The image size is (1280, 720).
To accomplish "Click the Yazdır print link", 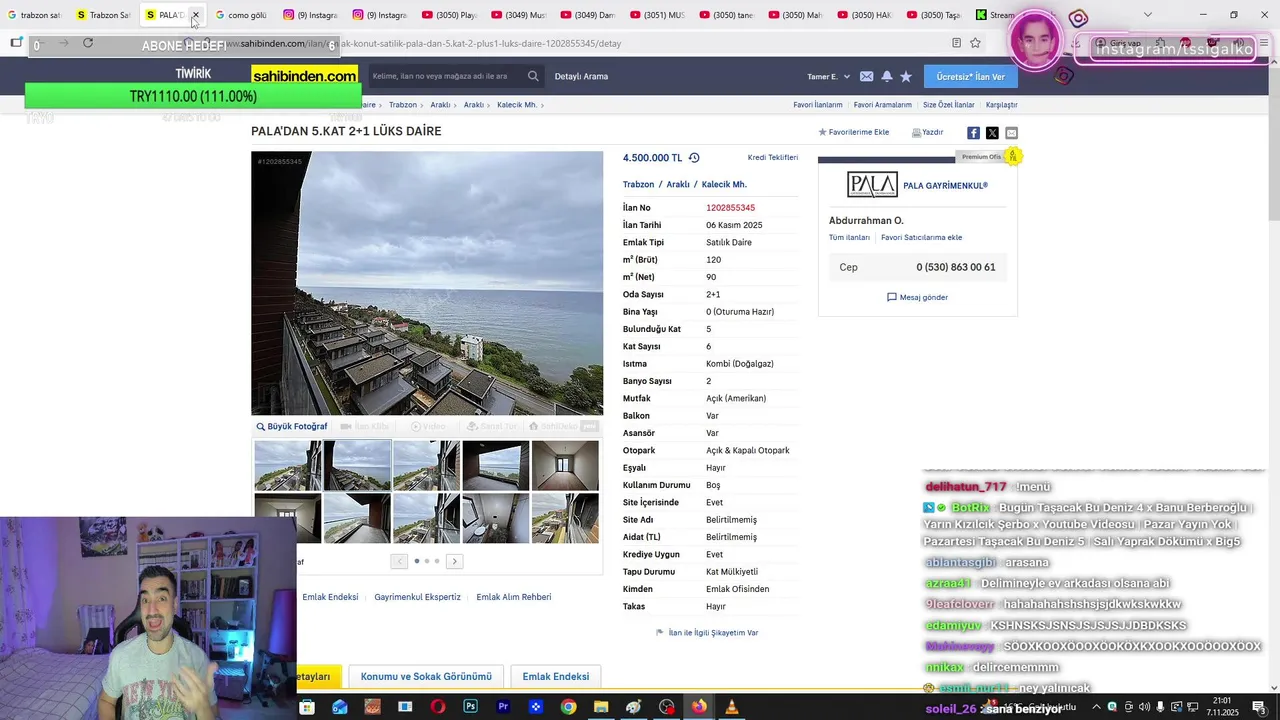I will 927,132.
